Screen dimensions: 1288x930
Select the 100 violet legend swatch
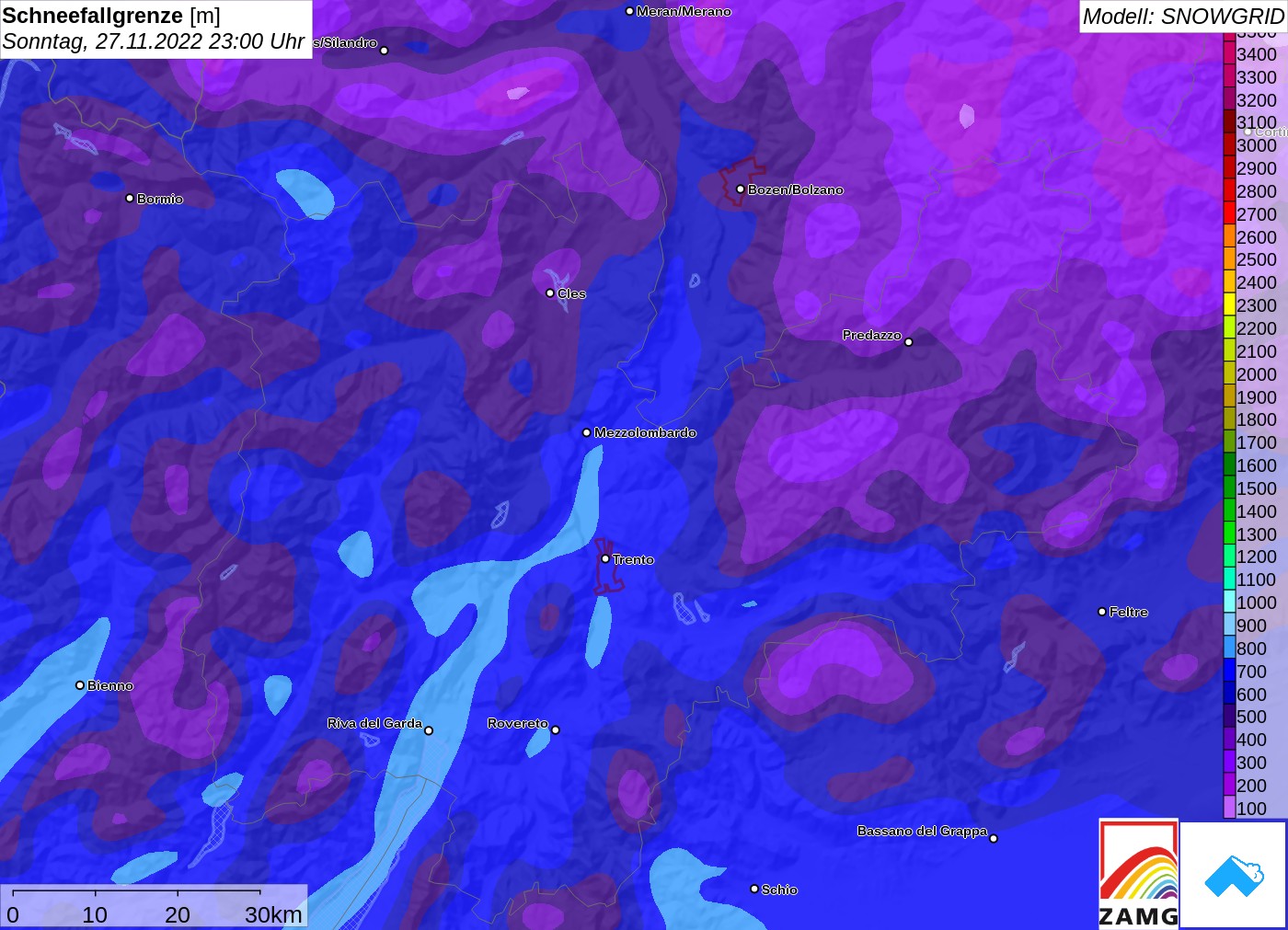1229,808
